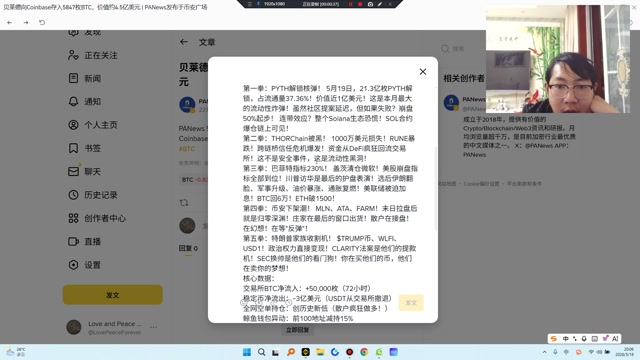Click the BTC price tag chip

click(x=193, y=180)
